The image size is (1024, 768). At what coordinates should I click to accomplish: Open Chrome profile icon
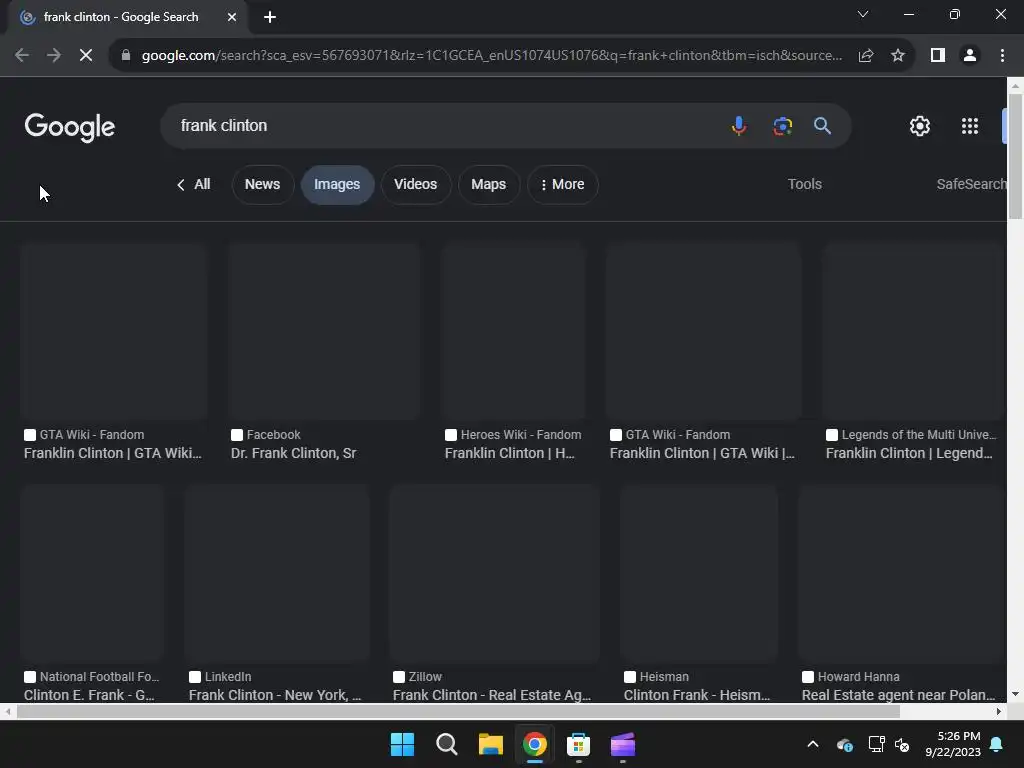click(x=970, y=56)
